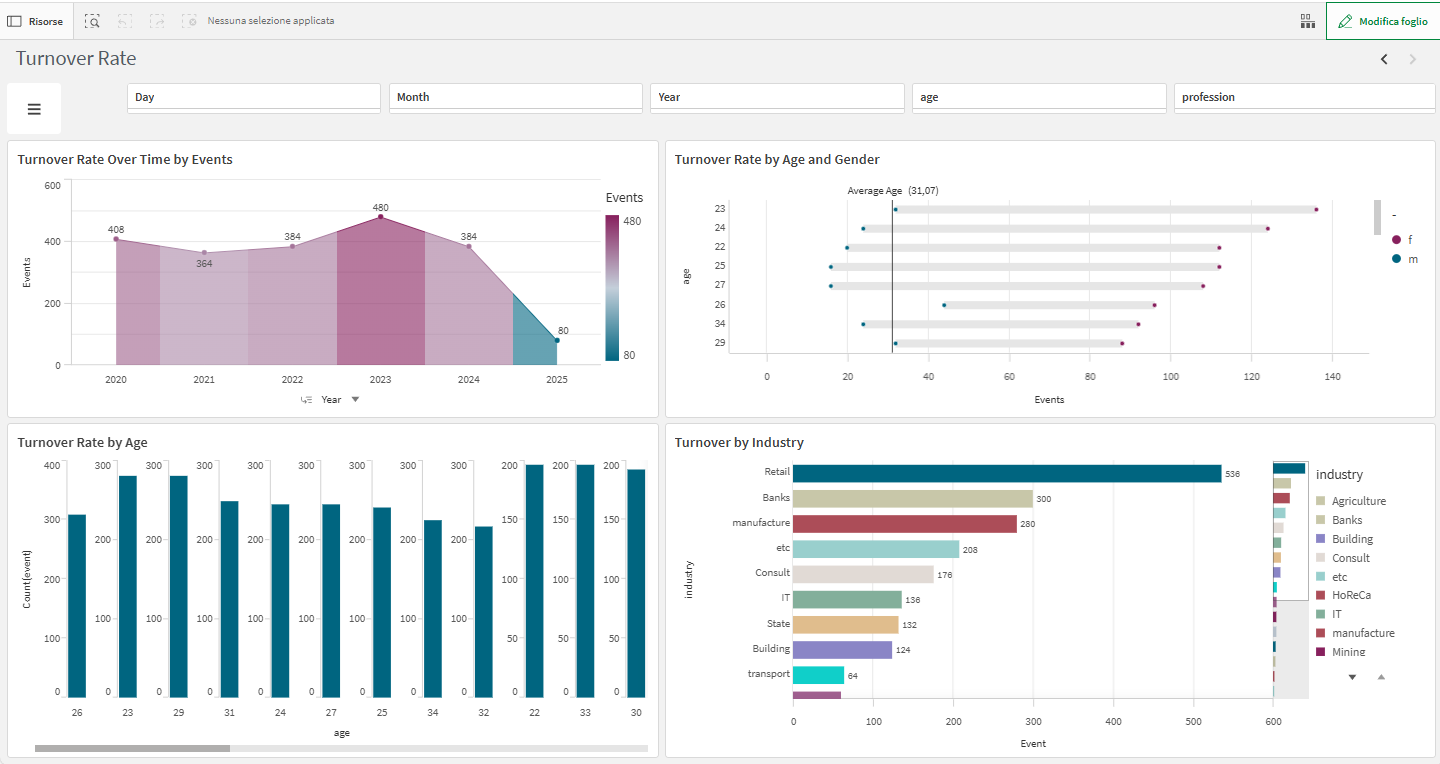Viewport: 1440px width, 764px height.
Task: Open the hamburger menu below the title
Action: [x=33, y=108]
